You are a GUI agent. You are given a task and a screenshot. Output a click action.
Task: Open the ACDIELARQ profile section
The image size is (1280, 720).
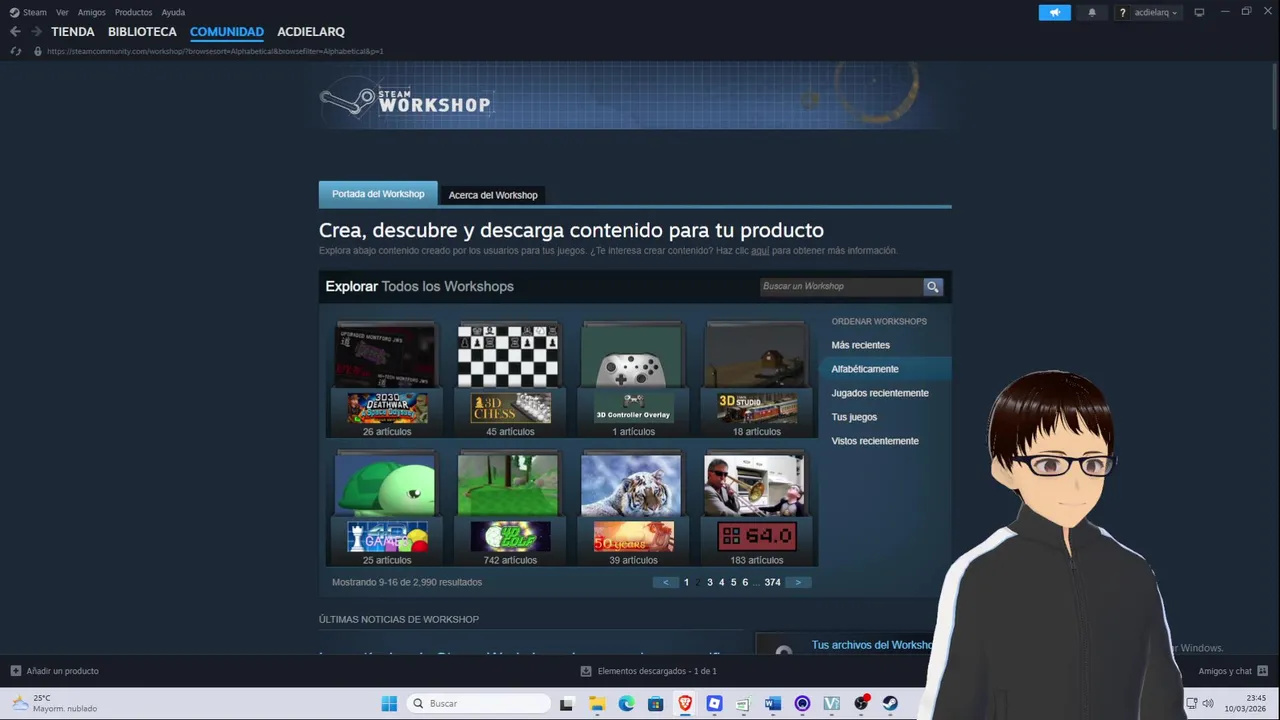click(311, 32)
